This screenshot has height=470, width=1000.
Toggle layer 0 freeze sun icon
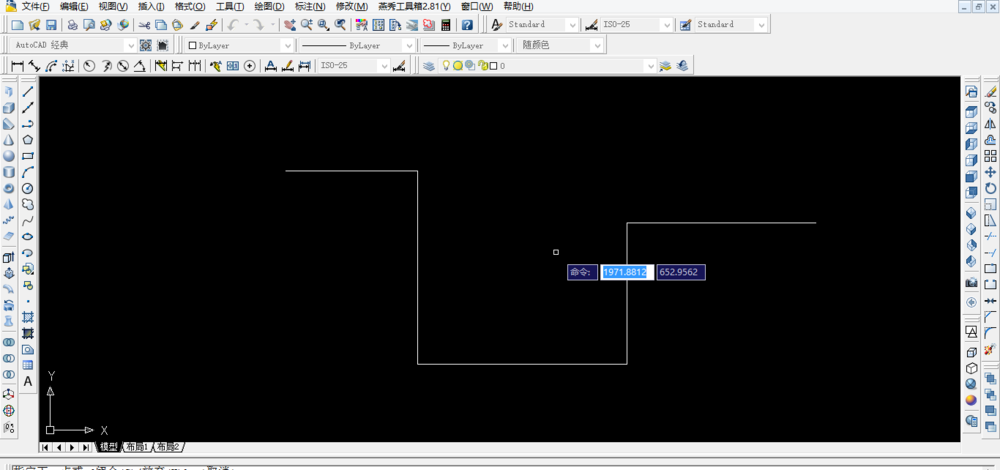pyautogui.click(x=457, y=65)
